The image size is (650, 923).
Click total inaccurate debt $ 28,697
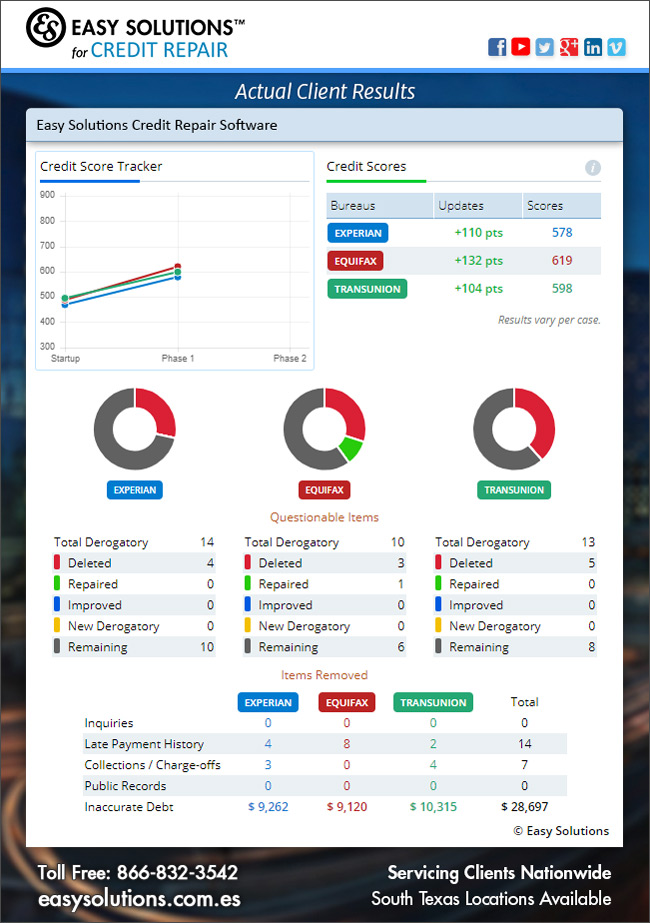coord(525,807)
